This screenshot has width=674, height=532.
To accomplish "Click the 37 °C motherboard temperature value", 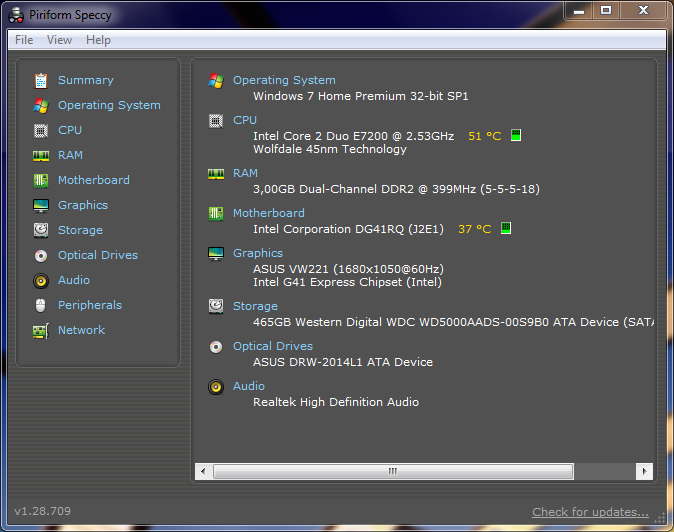I will pyautogui.click(x=475, y=229).
